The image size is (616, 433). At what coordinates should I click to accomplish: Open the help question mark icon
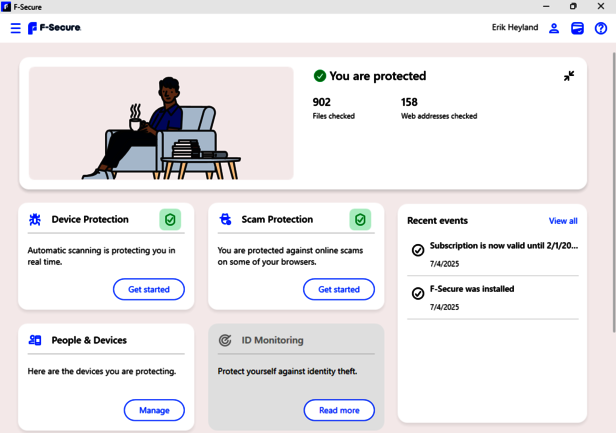point(600,28)
